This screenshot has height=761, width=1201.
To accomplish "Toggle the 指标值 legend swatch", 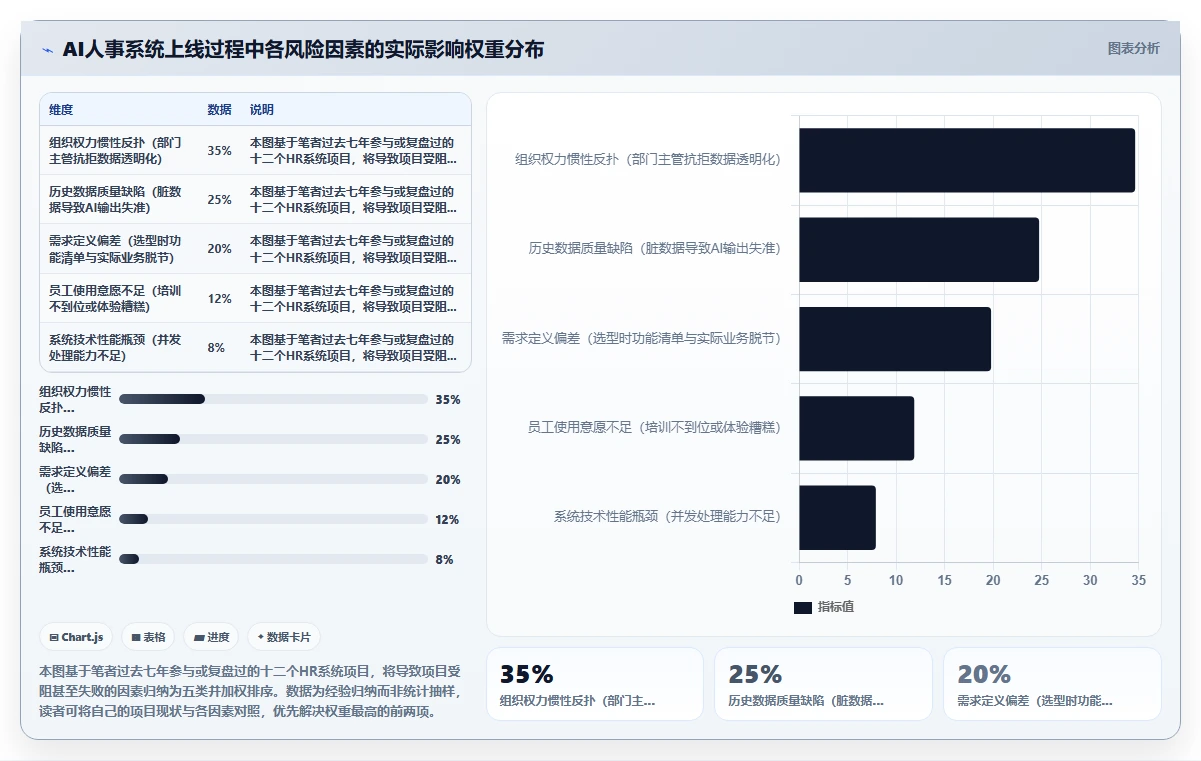I will (x=803, y=607).
